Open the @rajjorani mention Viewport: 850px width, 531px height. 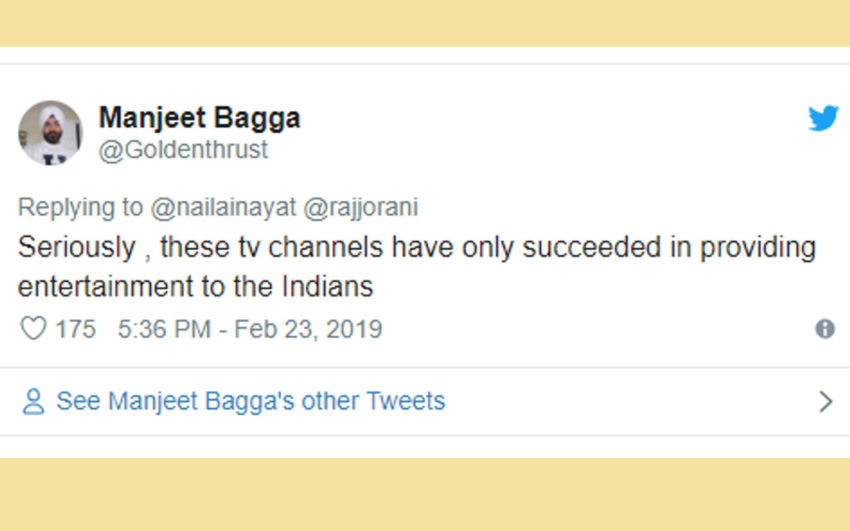tap(362, 207)
